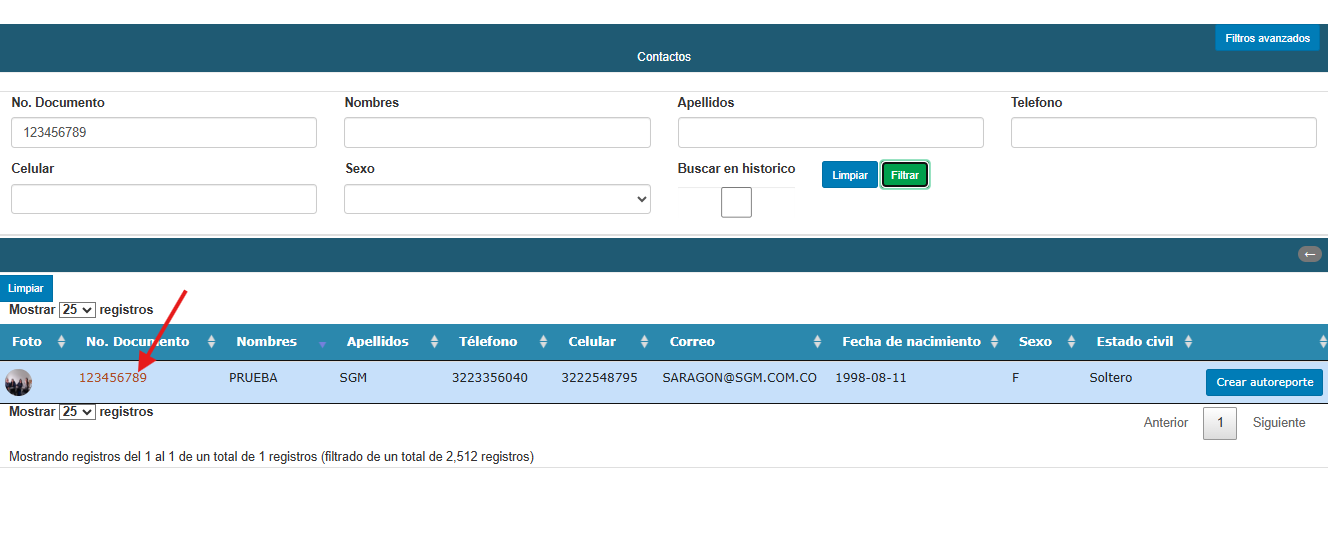Screen dimensions: 1328x553
Task: Open document link 123456789
Action: pos(113,378)
